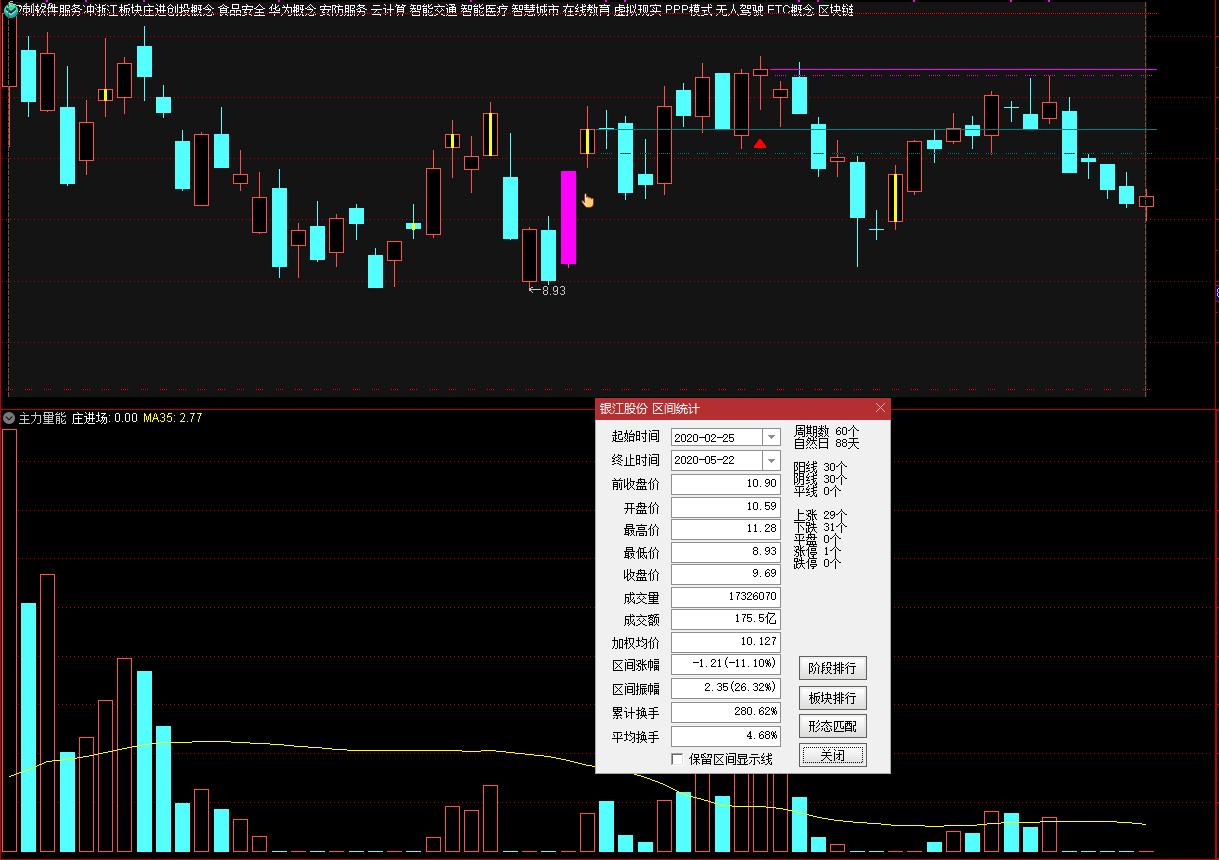Click the 在线教育 concept tag
Screen dimensions: 1219x860
click(586, 10)
